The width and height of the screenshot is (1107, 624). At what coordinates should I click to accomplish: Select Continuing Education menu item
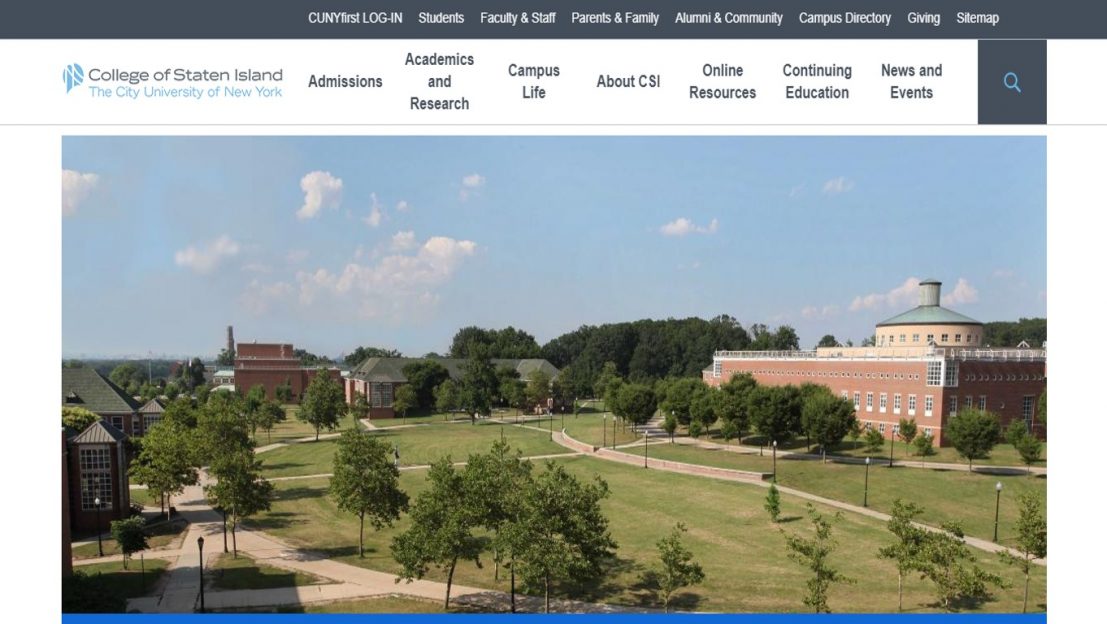pyautogui.click(x=817, y=82)
